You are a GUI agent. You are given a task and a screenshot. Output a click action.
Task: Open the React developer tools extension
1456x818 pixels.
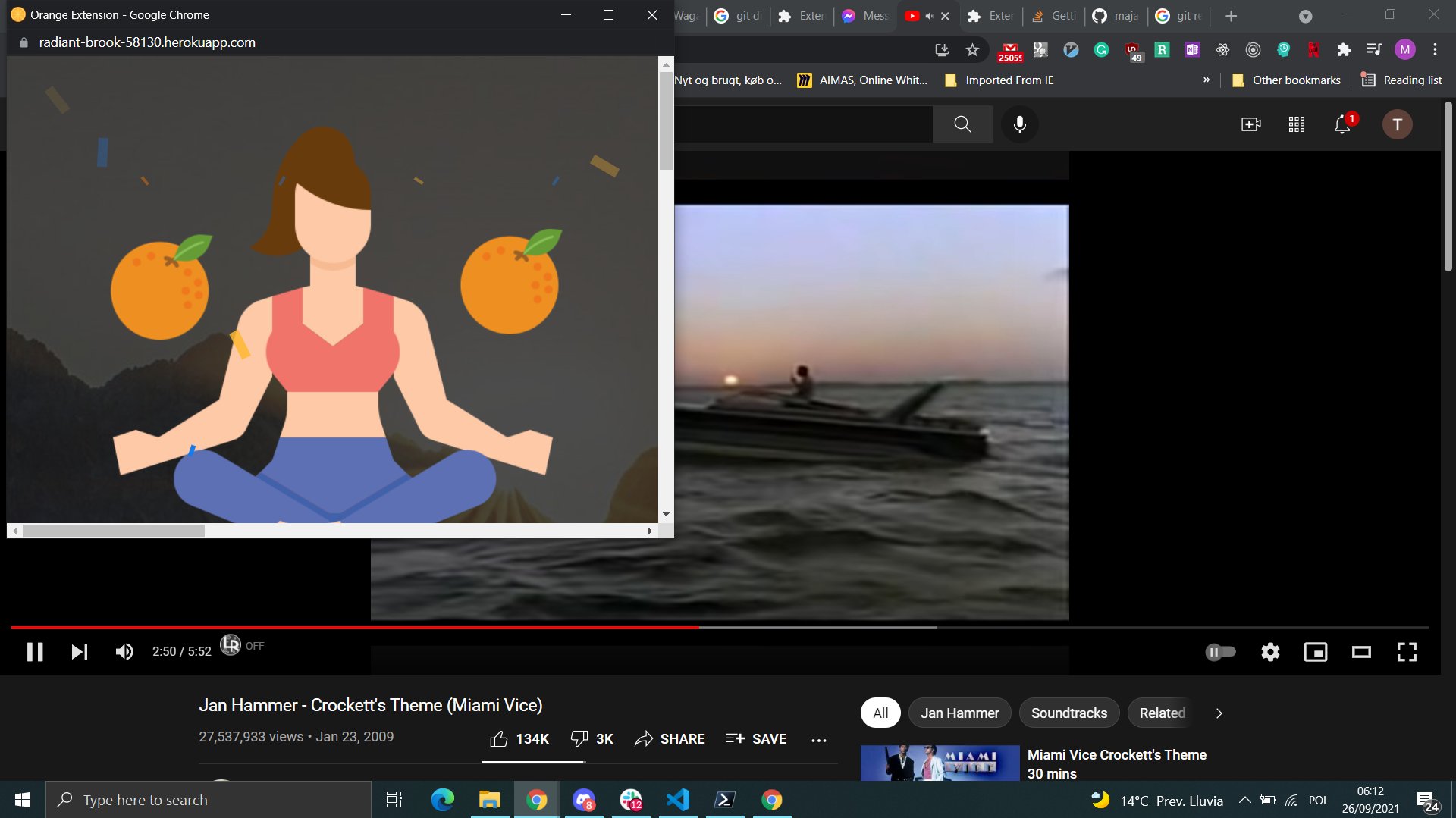click(x=1222, y=50)
